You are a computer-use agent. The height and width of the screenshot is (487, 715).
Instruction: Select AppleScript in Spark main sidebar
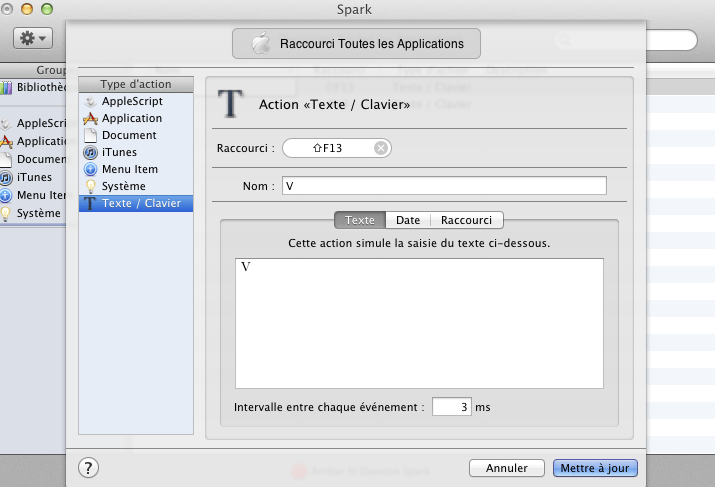point(33,123)
